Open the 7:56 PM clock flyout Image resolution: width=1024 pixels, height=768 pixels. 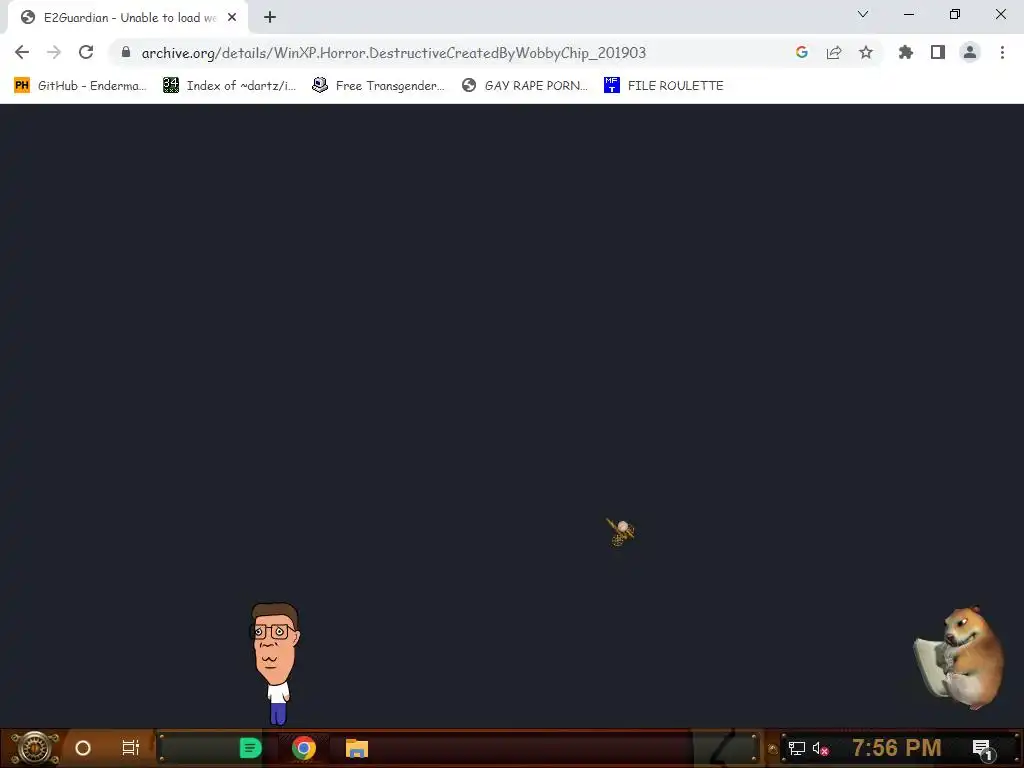(x=897, y=748)
